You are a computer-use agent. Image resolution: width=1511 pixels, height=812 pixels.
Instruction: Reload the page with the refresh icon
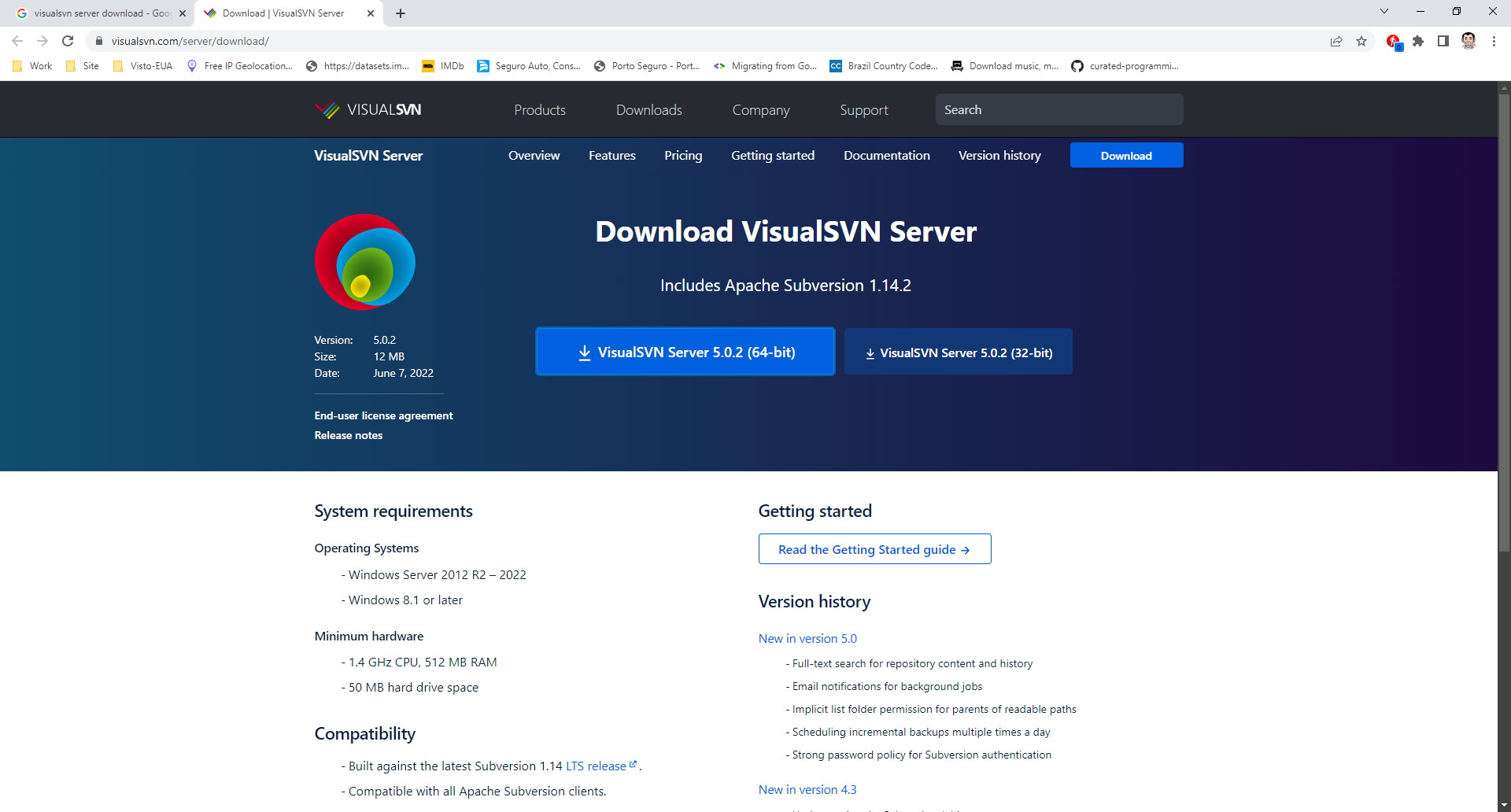(x=68, y=41)
